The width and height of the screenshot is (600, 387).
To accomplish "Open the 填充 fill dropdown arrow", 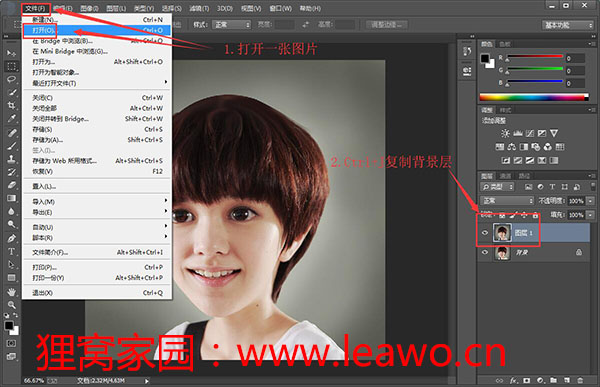I will click(x=590, y=215).
